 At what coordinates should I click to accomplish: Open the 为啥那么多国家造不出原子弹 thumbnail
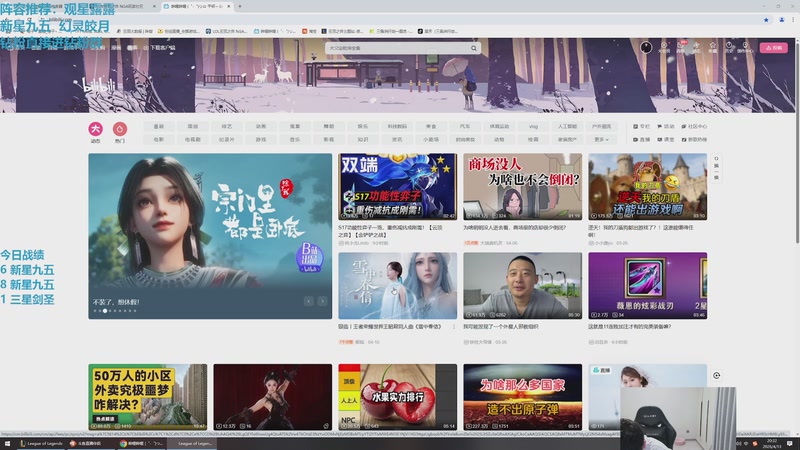[x=522, y=397]
